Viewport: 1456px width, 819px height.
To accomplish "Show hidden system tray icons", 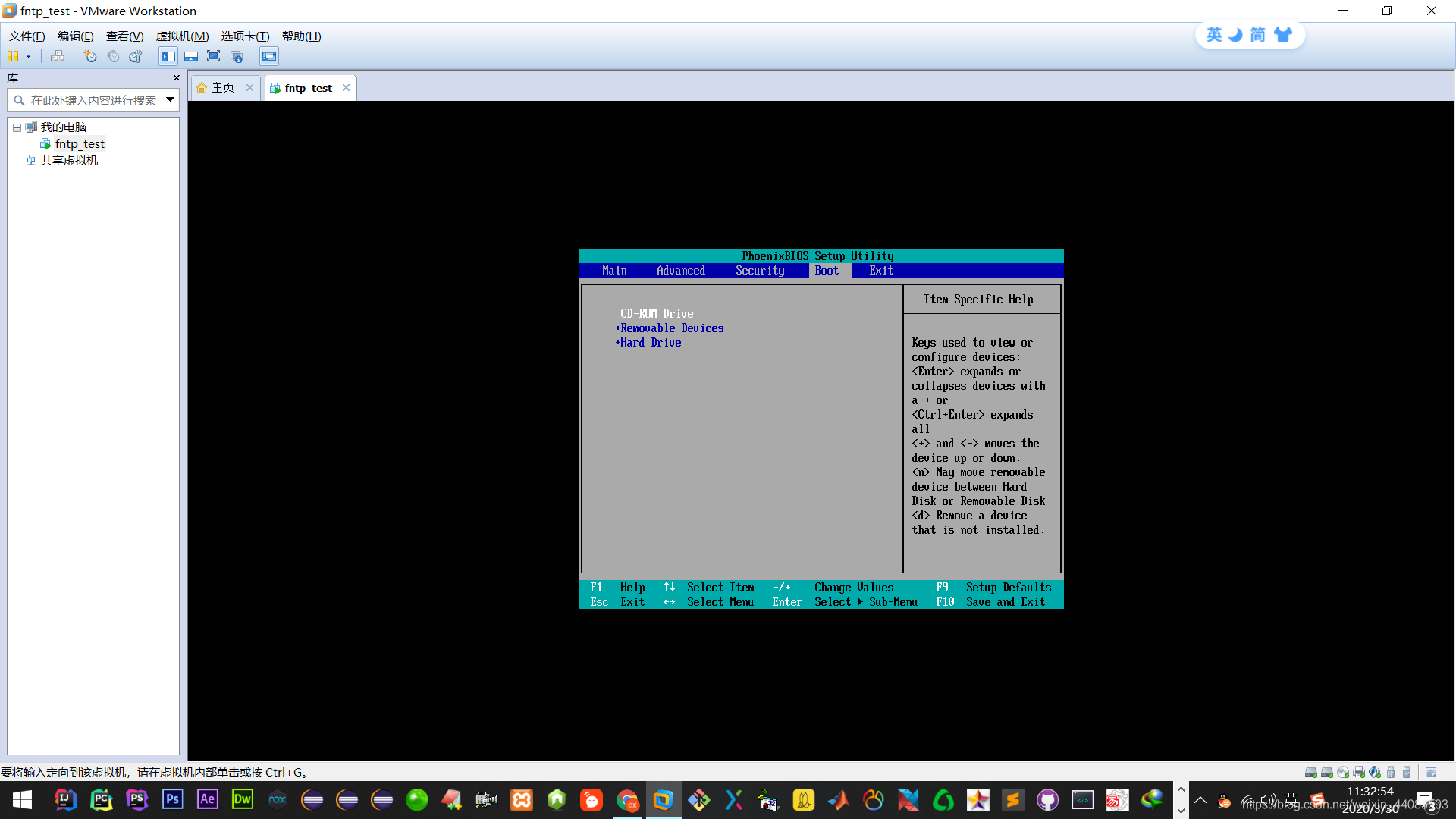I will click(1200, 800).
